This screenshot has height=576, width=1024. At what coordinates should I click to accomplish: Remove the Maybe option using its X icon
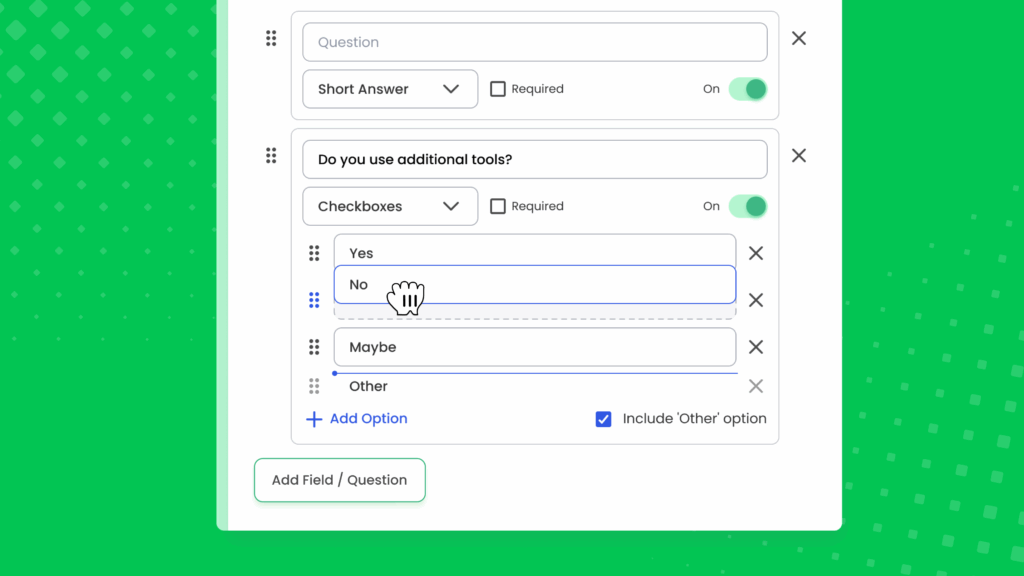[x=756, y=346]
